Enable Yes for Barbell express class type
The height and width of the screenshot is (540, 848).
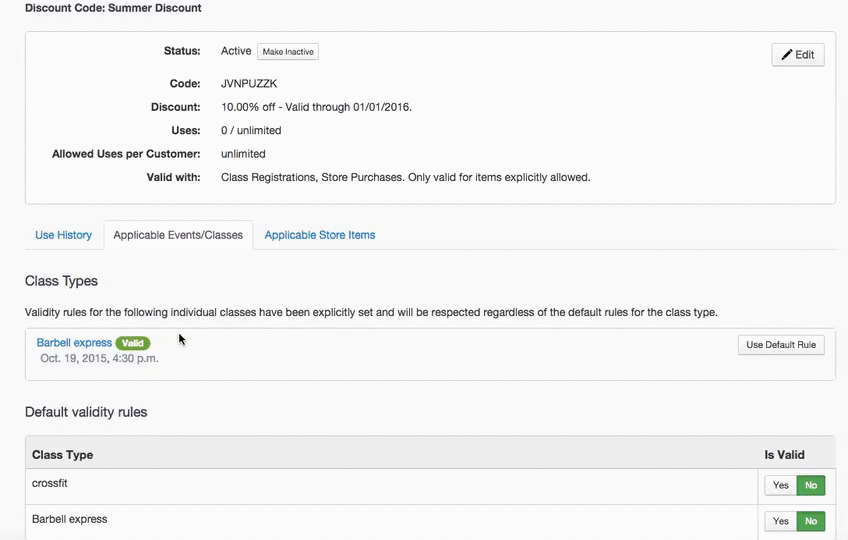click(780, 521)
